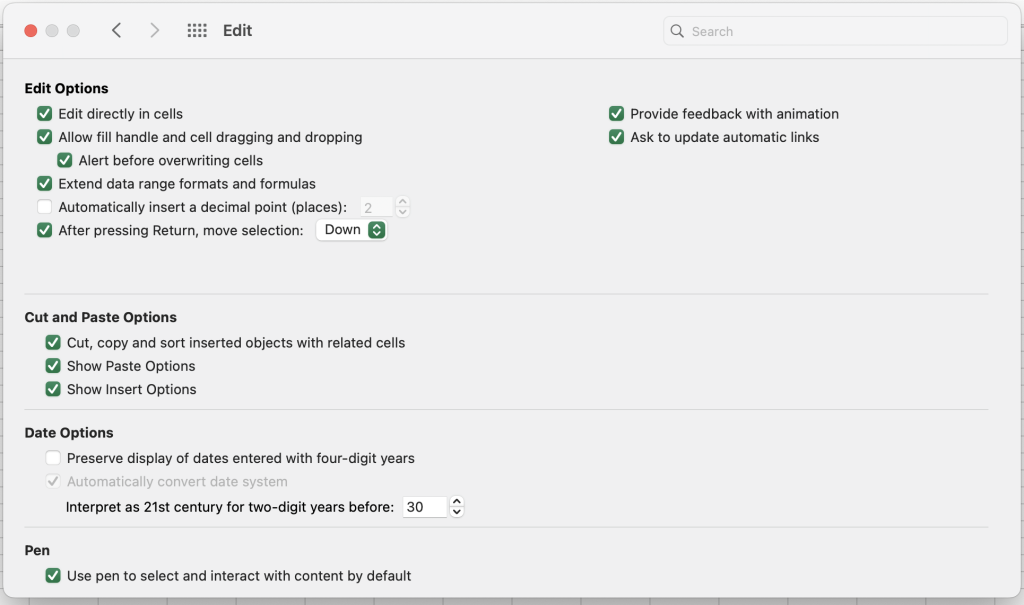Uncheck After pressing Return, move selection
Screen dimensions: 1024x605
45,230
